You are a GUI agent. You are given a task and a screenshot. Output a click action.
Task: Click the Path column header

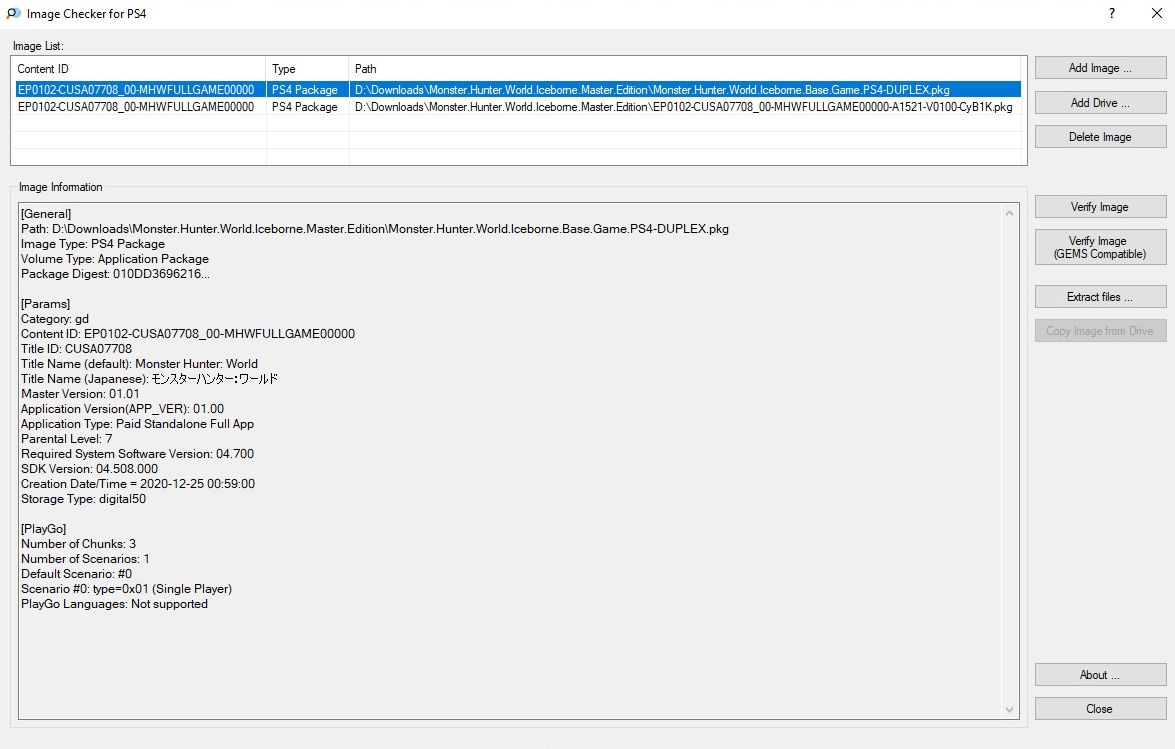687,69
